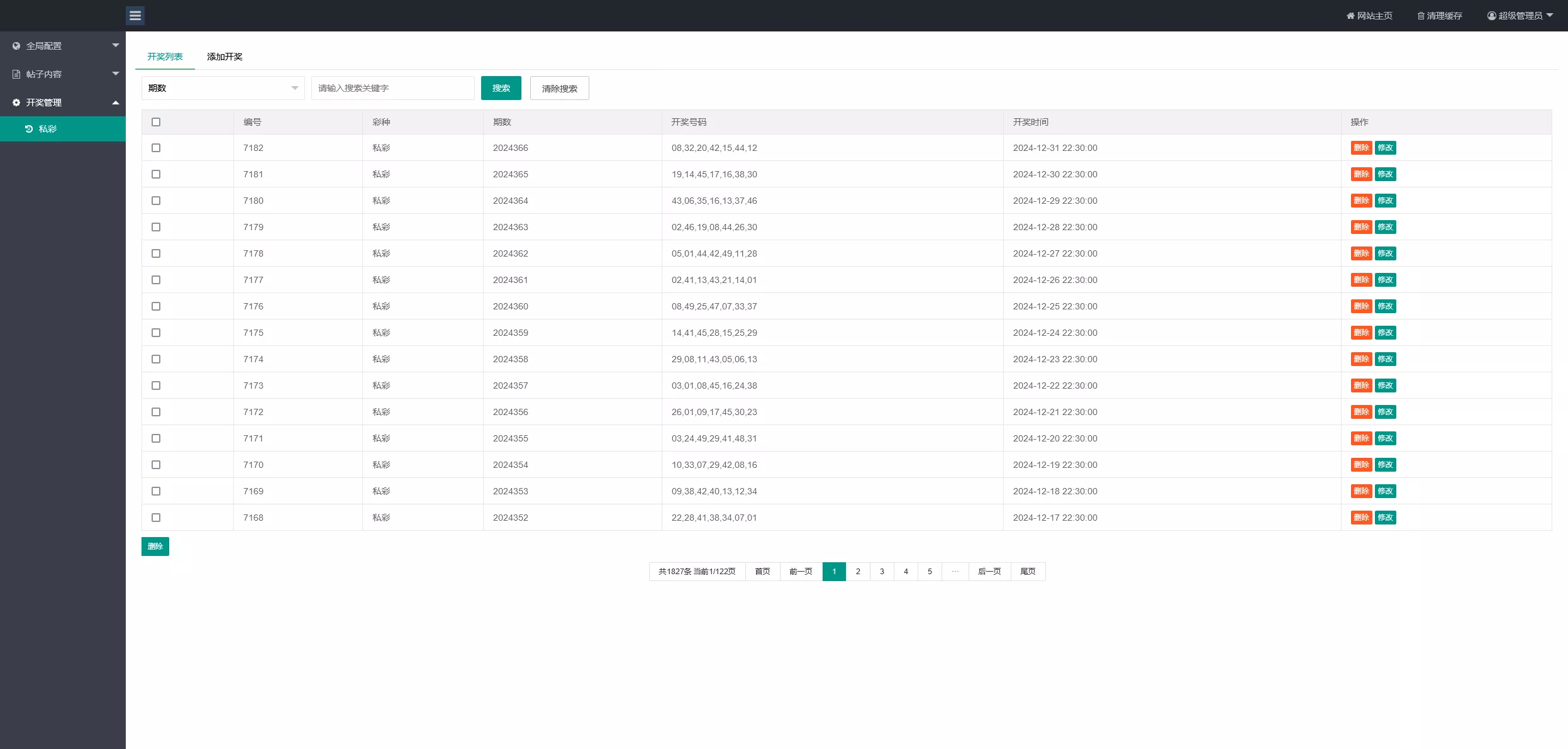
Task: Click the search keyword input field
Action: coord(392,88)
